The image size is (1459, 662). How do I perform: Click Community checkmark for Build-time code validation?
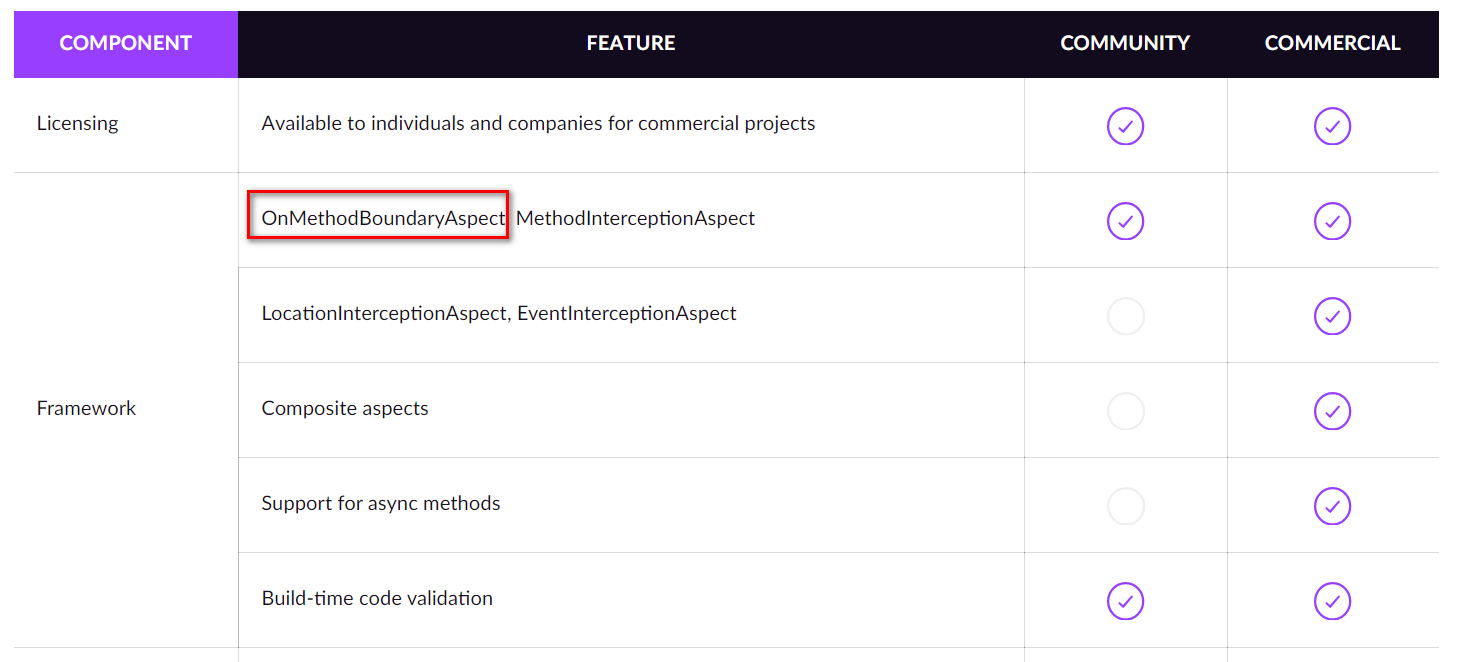(x=1125, y=601)
